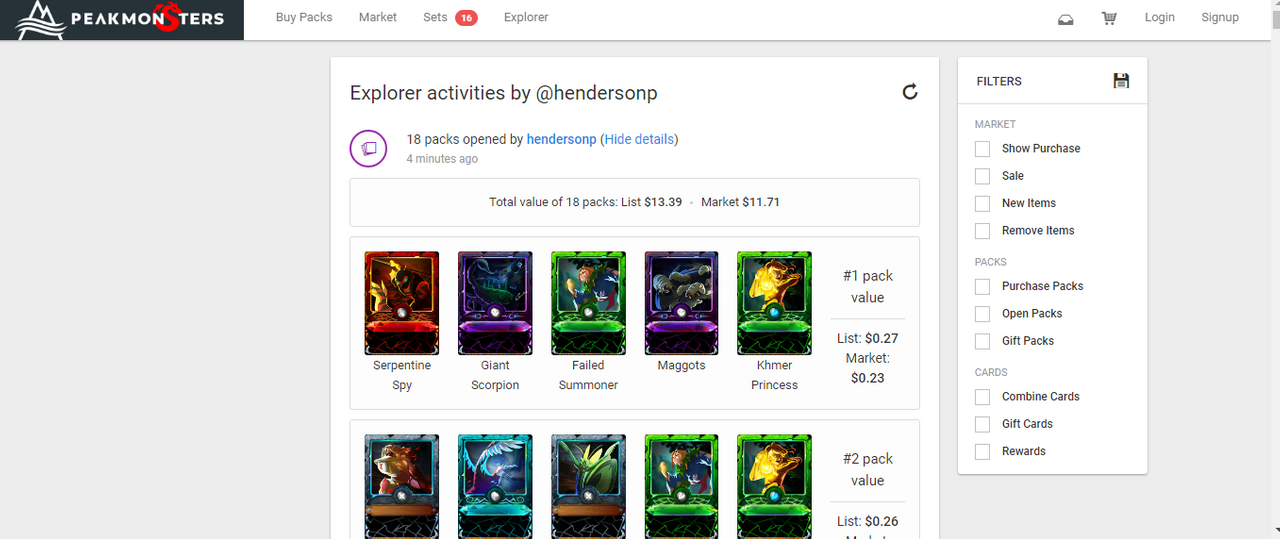Open the Sets menu item
The width and height of the screenshot is (1280, 539).
(x=435, y=17)
